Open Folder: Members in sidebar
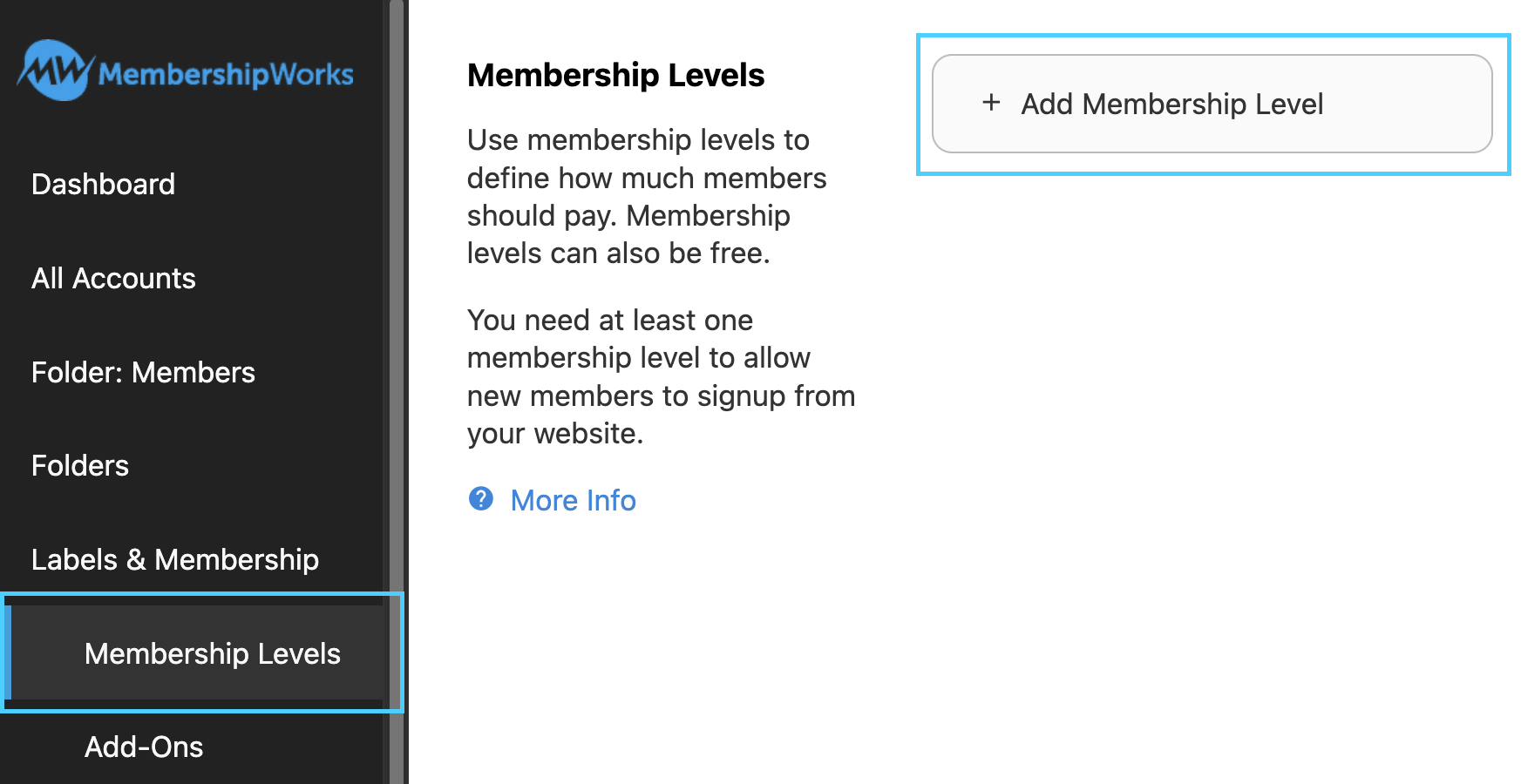 tap(143, 373)
